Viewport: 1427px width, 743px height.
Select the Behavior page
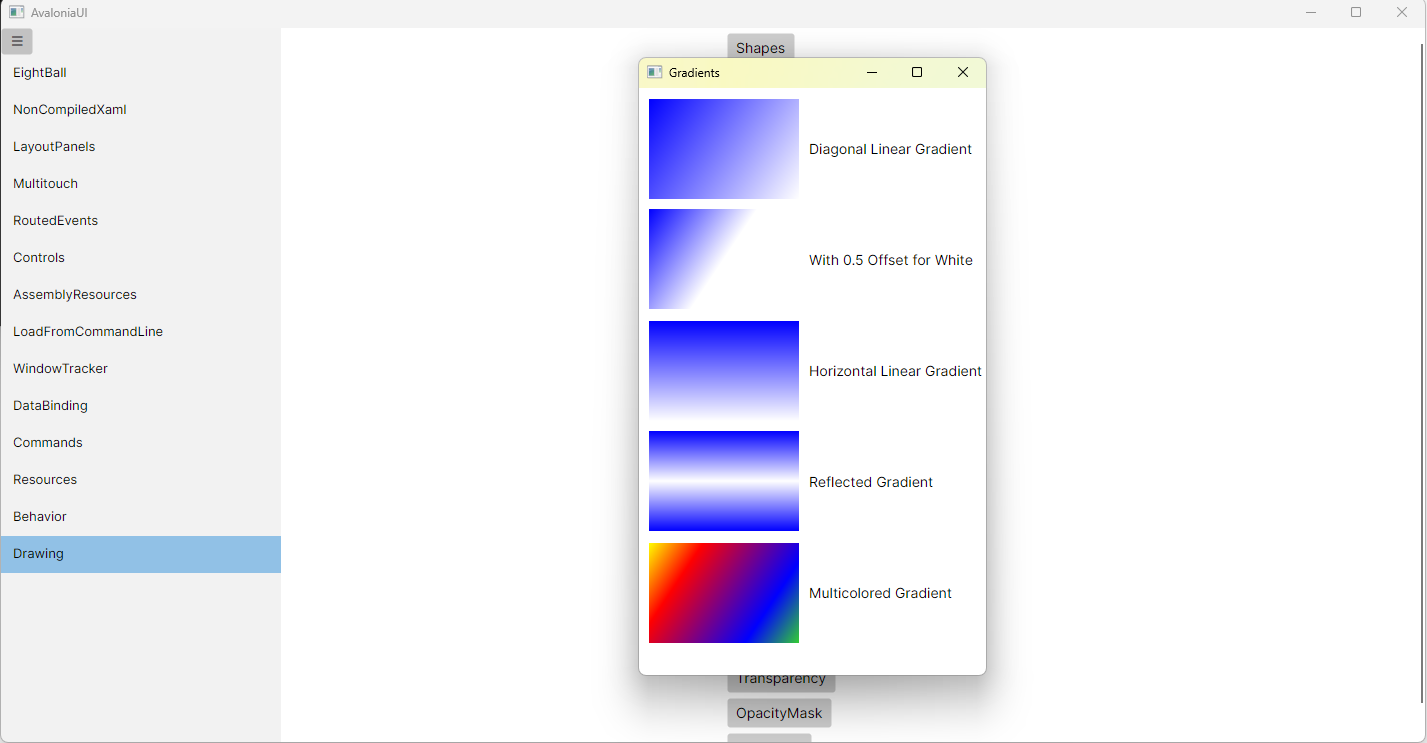pyautogui.click(x=141, y=517)
